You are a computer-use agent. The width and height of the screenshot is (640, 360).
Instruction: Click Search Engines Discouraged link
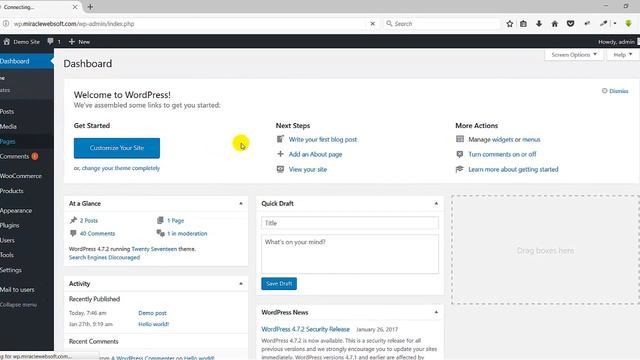(x=104, y=258)
